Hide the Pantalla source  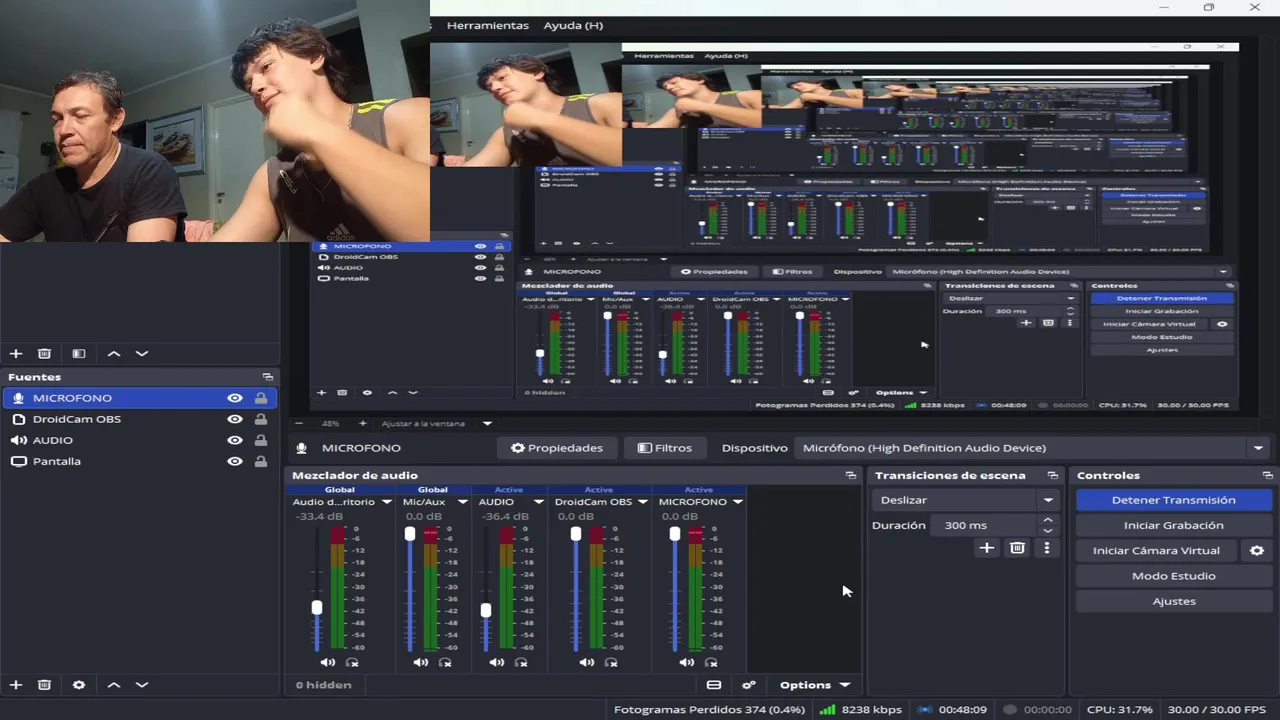(x=235, y=461)
